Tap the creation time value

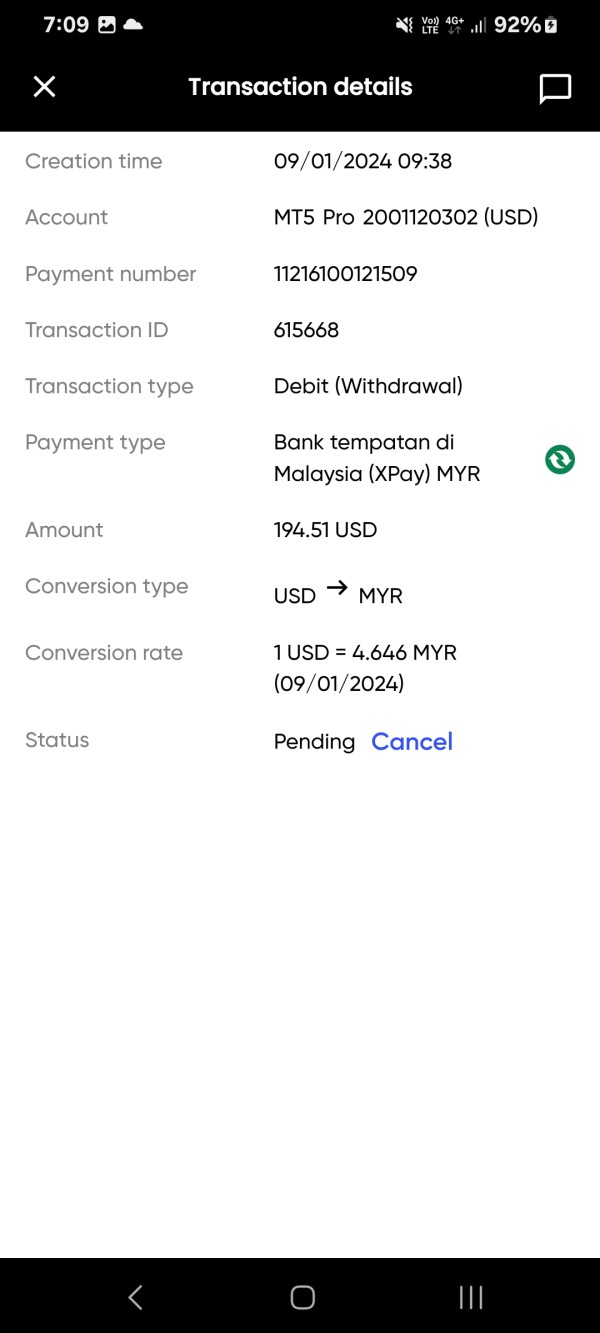363,161
